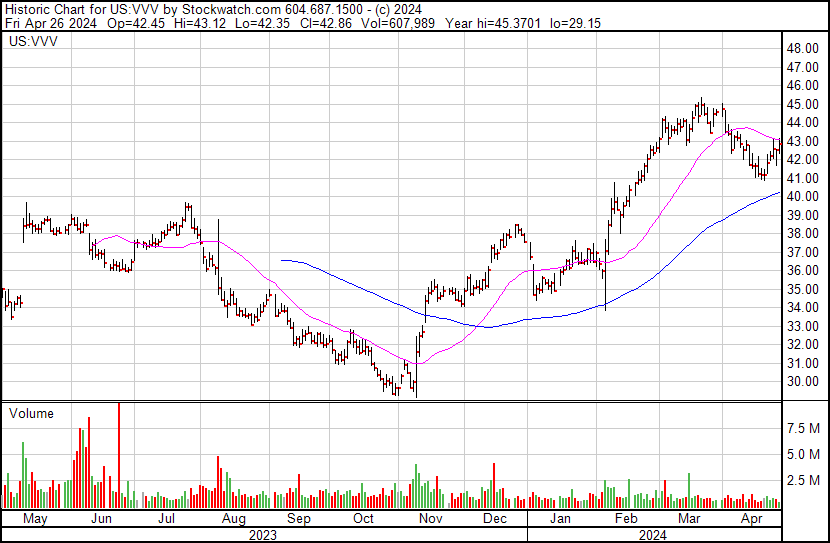Click the May month label

[35, 519]
